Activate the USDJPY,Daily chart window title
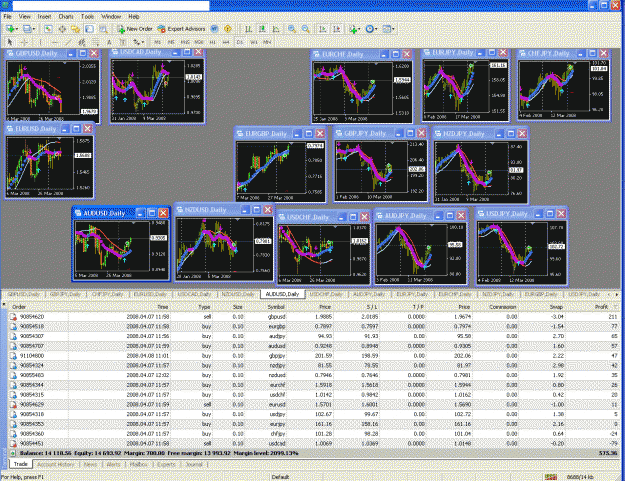Viewport: 625px width, 481px height. coord(507,214)
